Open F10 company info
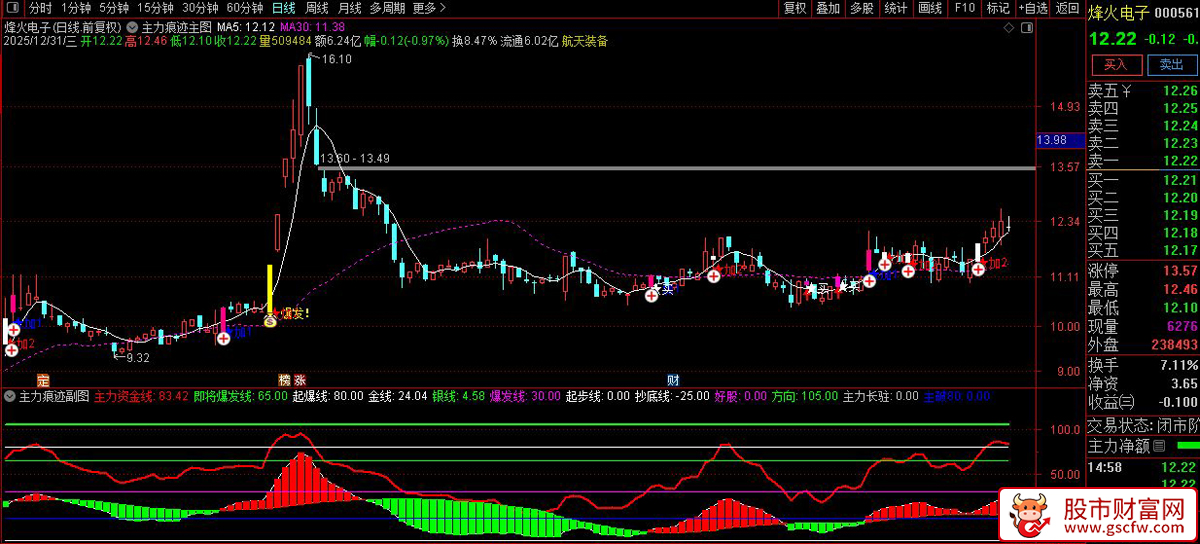Image resolution: width=1200 pixels, height=544 pixels. tap(964, 8)
